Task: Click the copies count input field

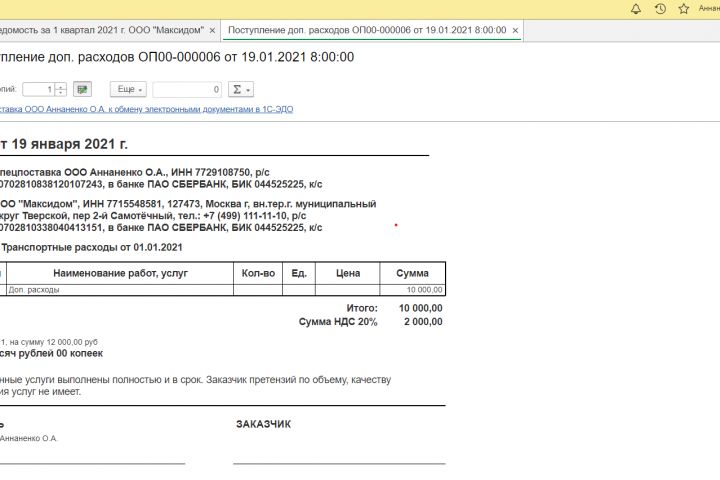Action: tap(38, 89)
